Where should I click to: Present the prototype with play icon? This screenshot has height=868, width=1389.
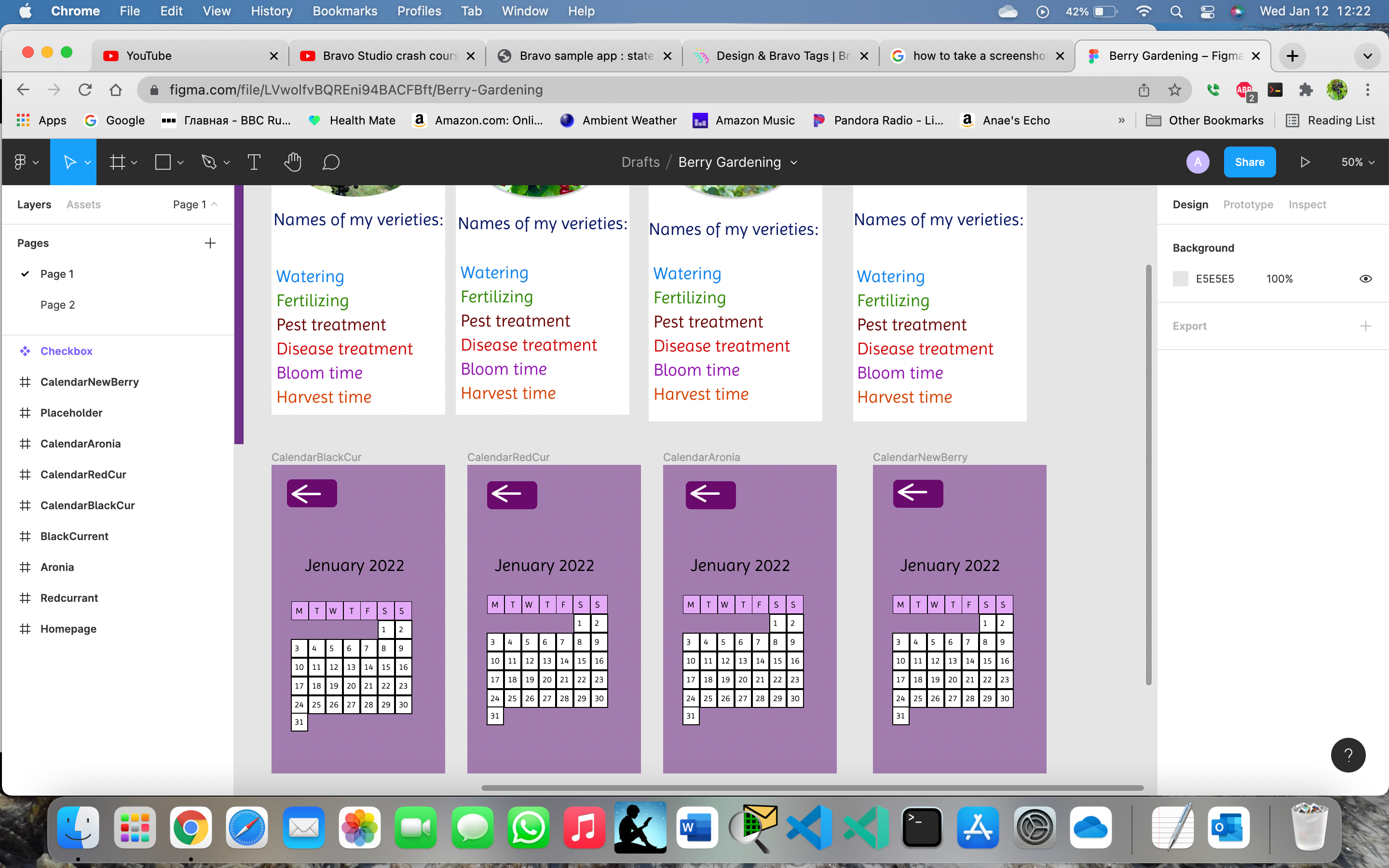pos(1305,163)
